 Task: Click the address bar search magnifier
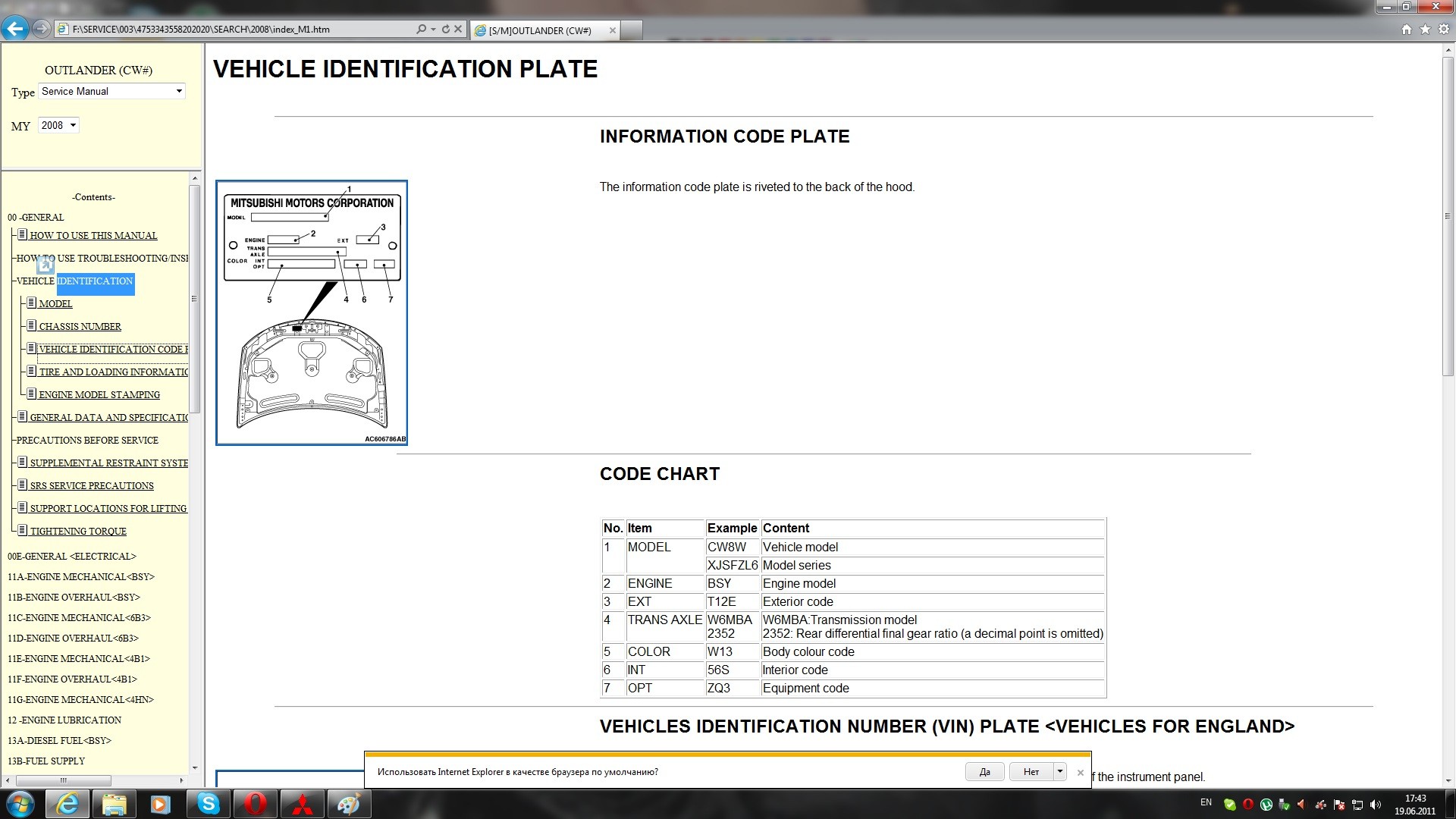(x=421, y=29)
